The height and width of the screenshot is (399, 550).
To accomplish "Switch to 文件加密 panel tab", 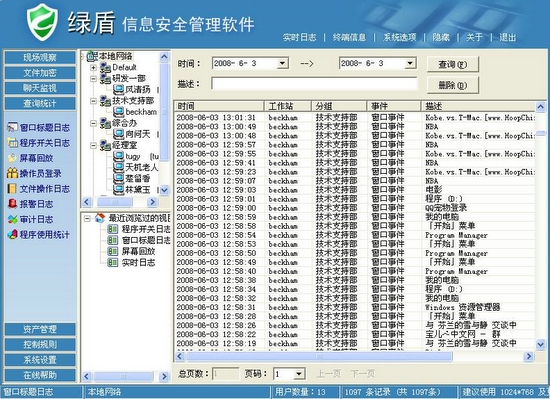I will pos(40,73).
